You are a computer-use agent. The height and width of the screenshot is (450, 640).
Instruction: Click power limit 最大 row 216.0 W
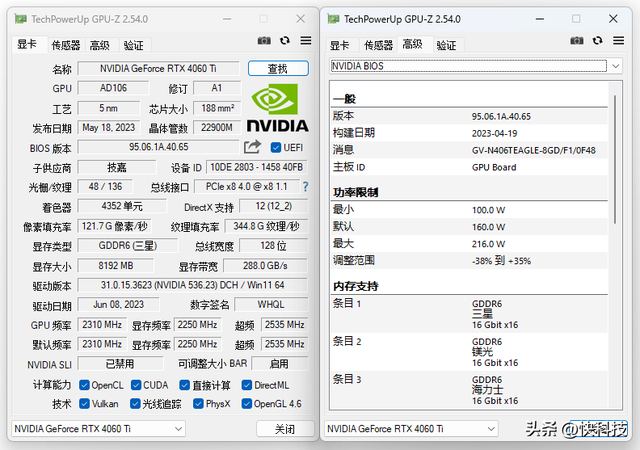pyautogui.click(x=469, y=244)
